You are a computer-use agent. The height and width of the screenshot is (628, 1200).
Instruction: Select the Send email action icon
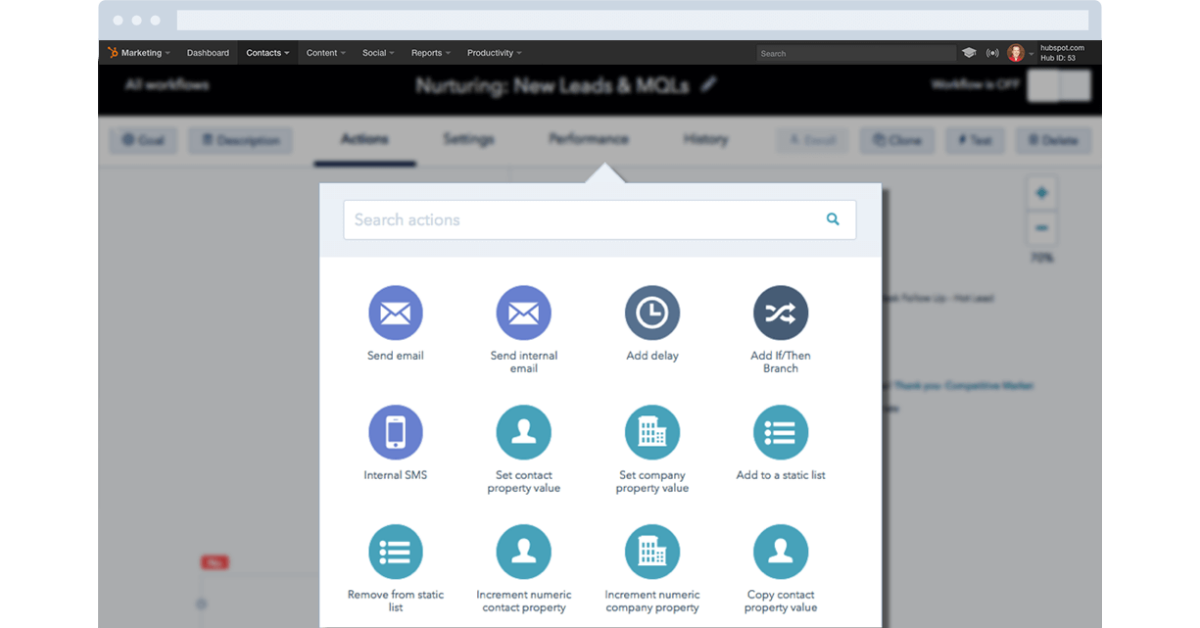tap(395, 313)
